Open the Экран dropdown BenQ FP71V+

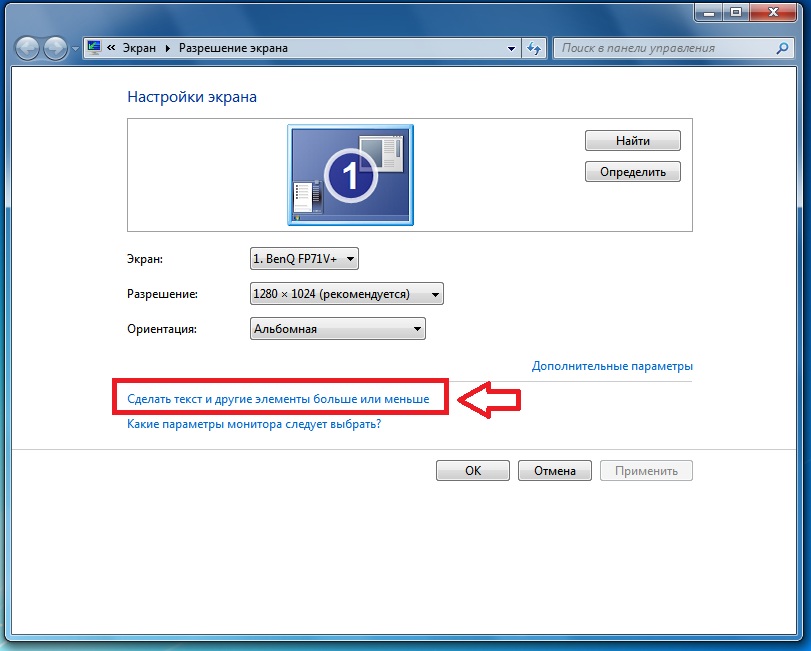[304, 259]
